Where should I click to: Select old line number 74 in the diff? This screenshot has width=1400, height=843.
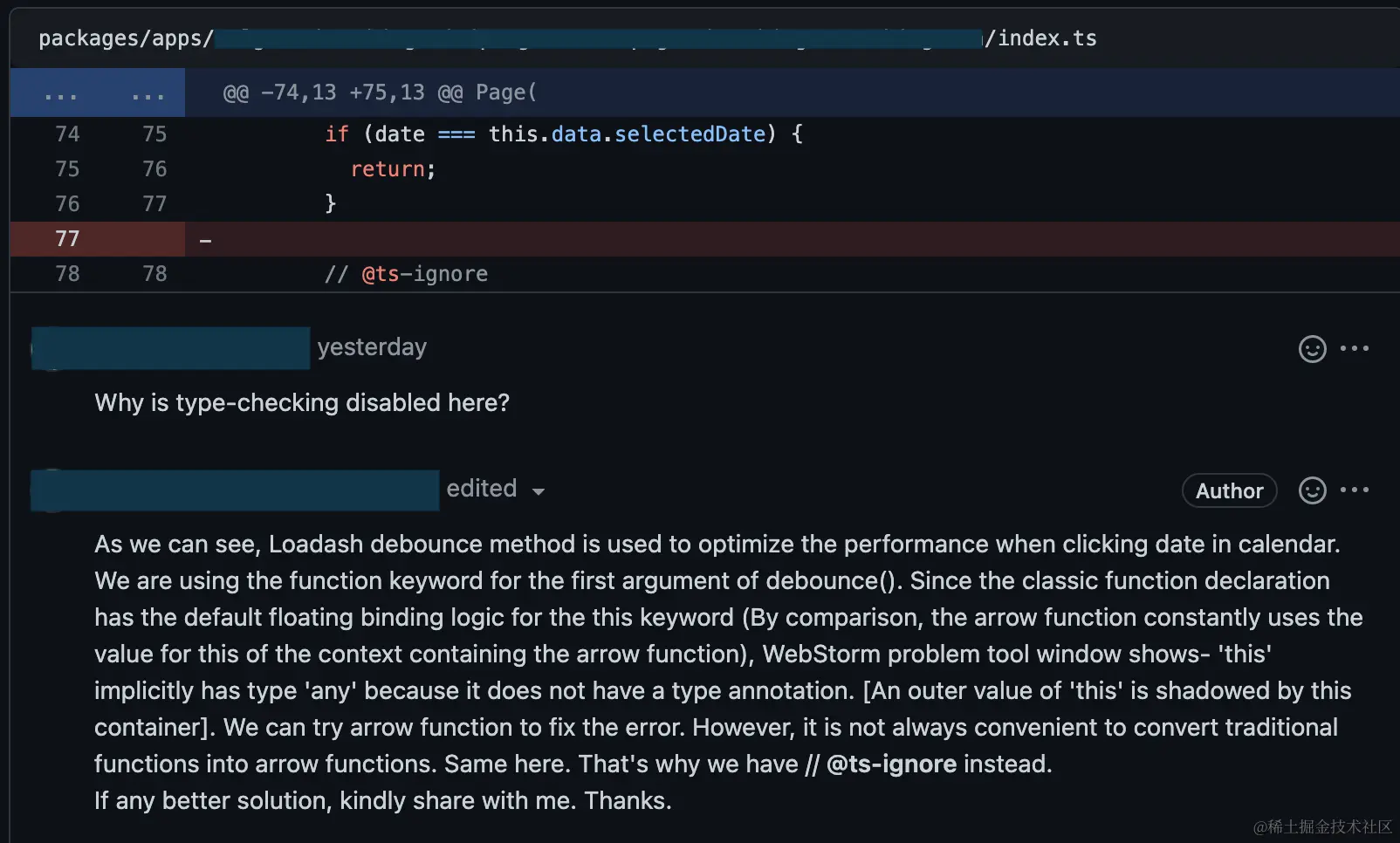coord(67,134)
